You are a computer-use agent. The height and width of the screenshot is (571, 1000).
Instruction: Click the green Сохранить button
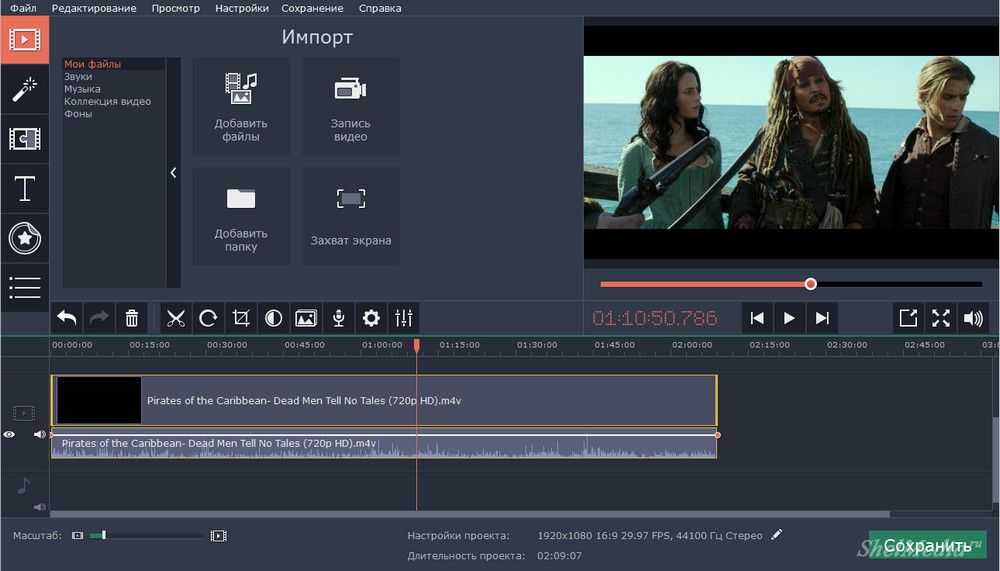pyautogui.click(x=927, y=545)
